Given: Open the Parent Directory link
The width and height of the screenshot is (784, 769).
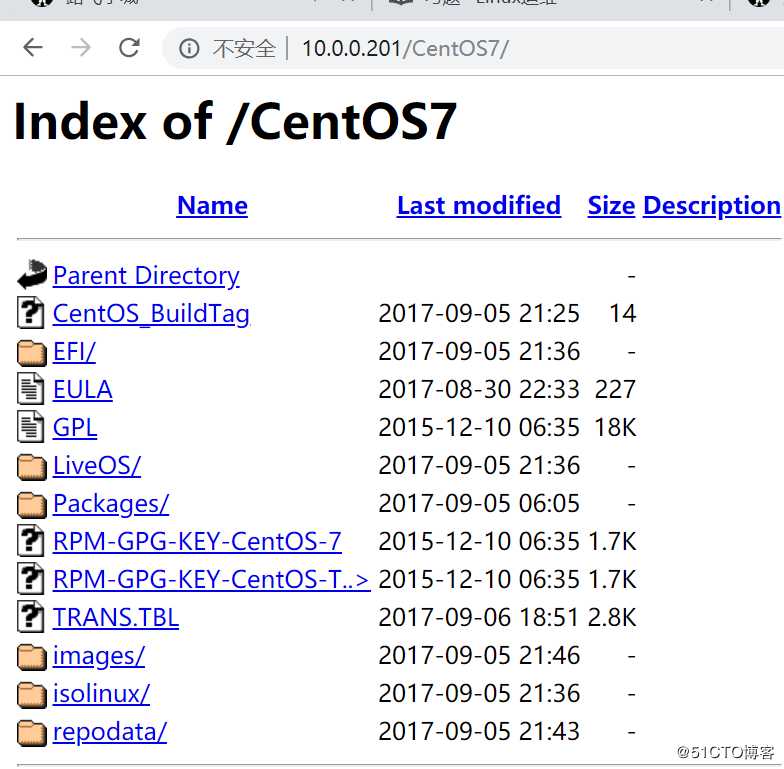Looking at the screenshot, I should pyautogui.click(x=146, y=276).
